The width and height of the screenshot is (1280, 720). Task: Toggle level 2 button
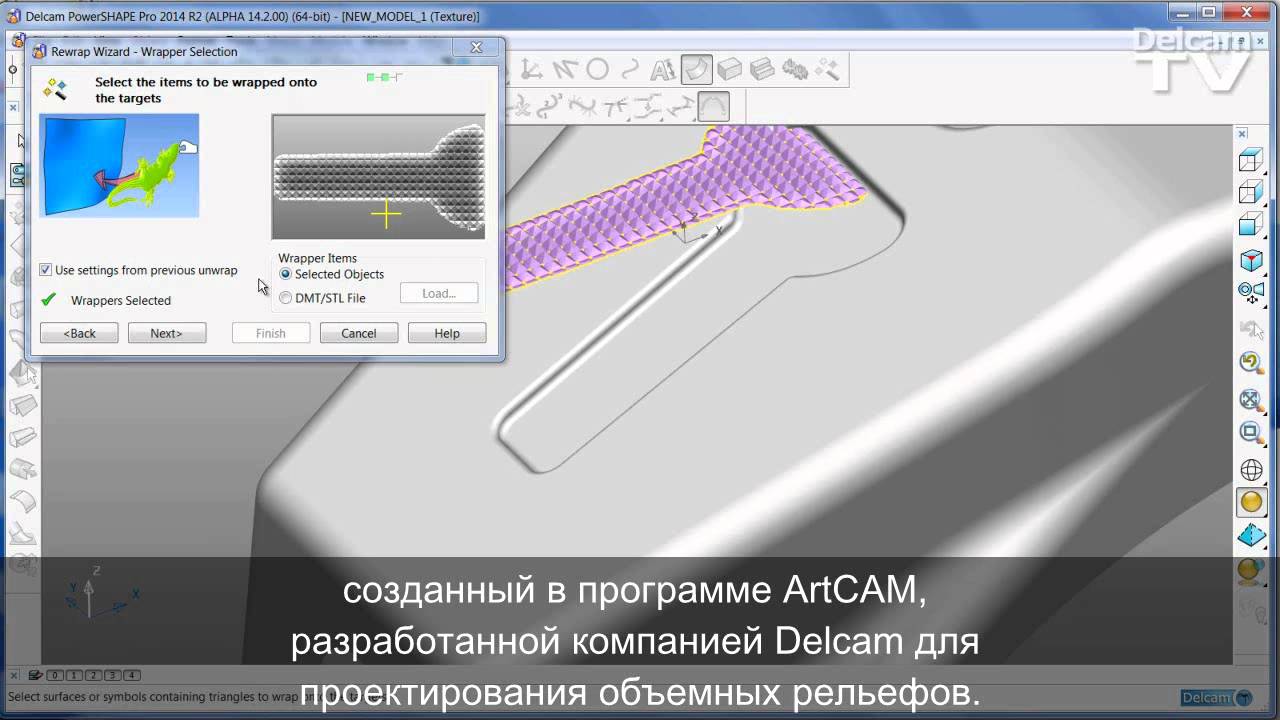(x=93, y=675)
